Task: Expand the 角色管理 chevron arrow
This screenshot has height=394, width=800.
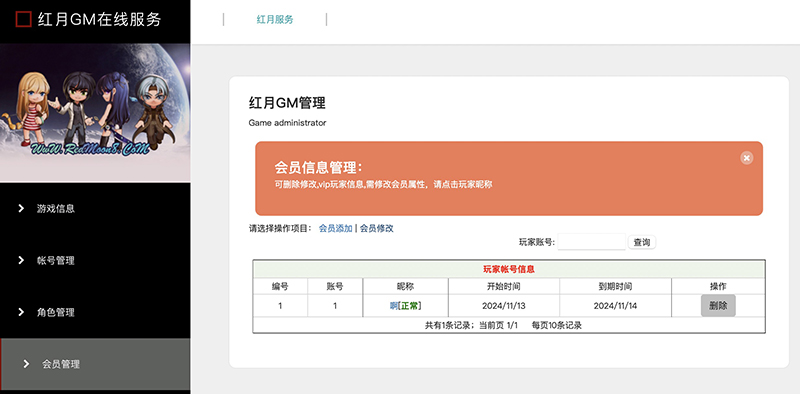Action: point(21,312)
